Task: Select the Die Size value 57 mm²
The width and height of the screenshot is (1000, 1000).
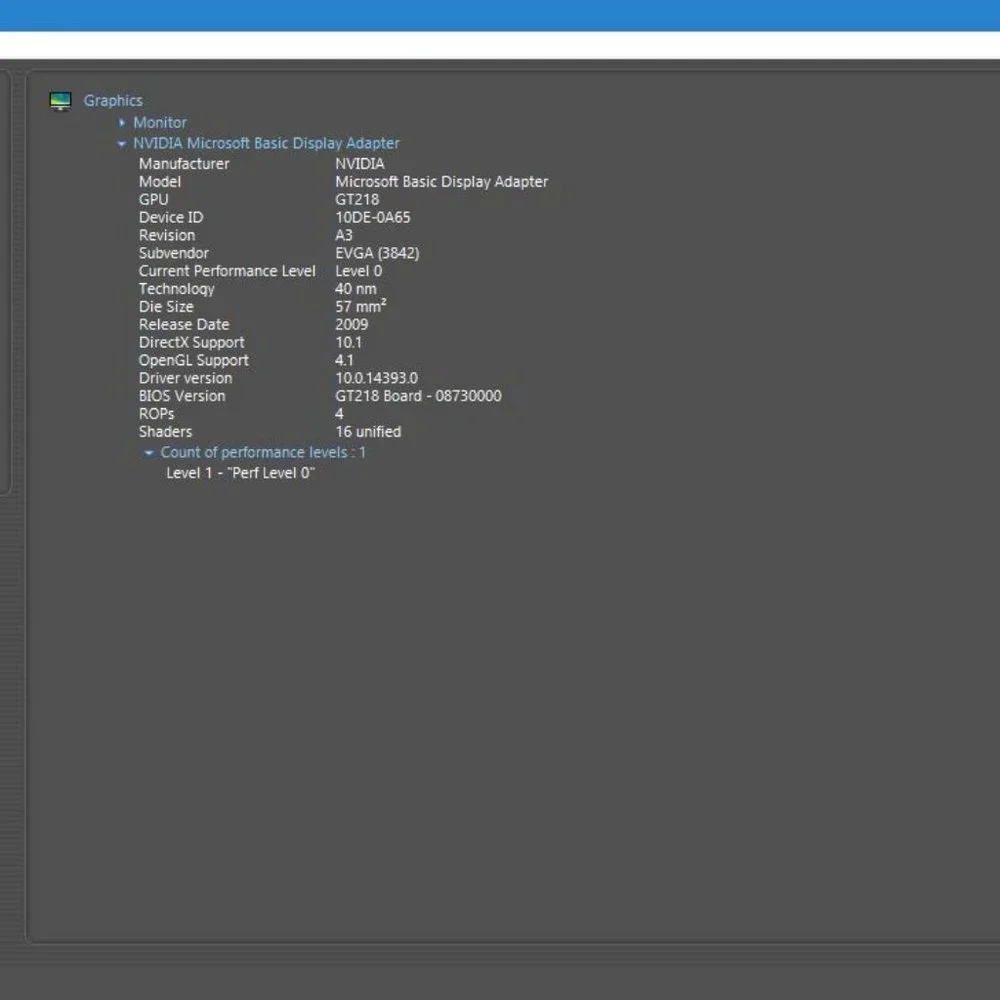Action: pos(360,306)
